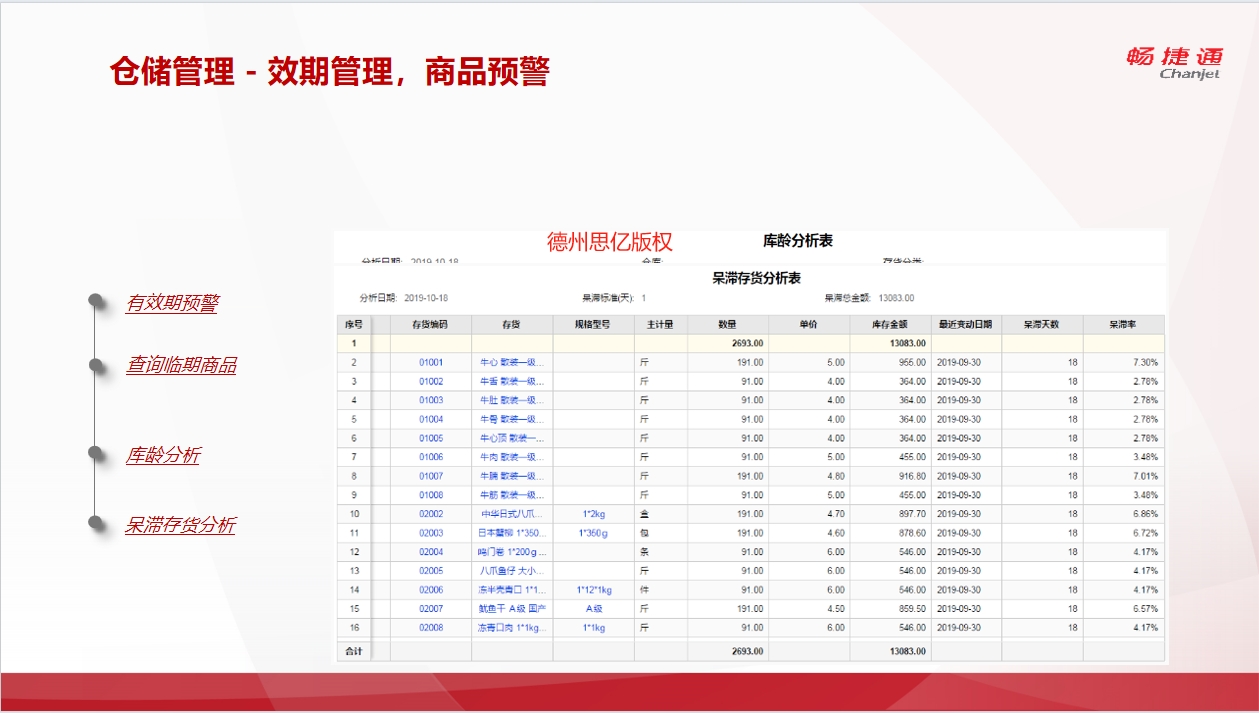This screenshot has width=1259, height=713.
Task: Click the 序号 column header
Action: tap(353, 324)
